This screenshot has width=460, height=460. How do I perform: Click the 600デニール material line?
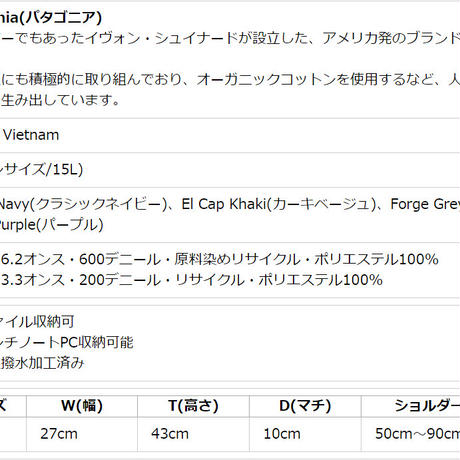(220, 259)
